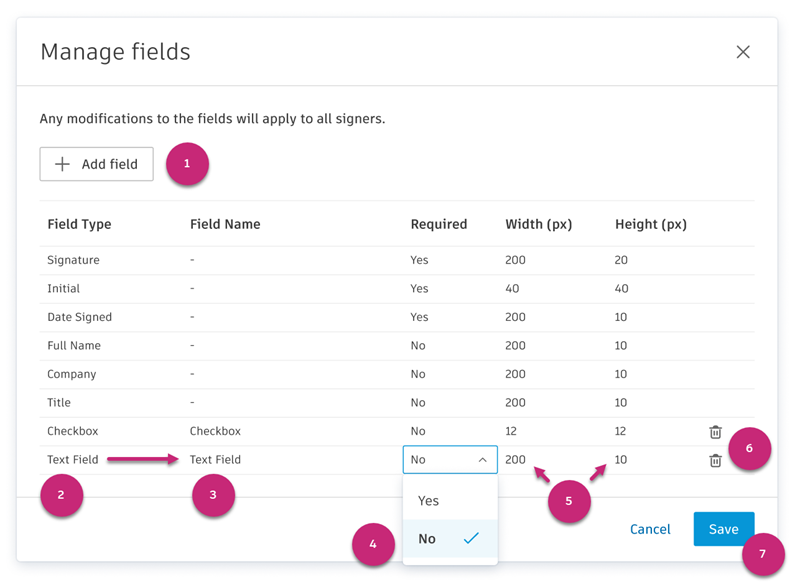
Task: Close the Manage fields dialog
Action: (x=743, y=52)
